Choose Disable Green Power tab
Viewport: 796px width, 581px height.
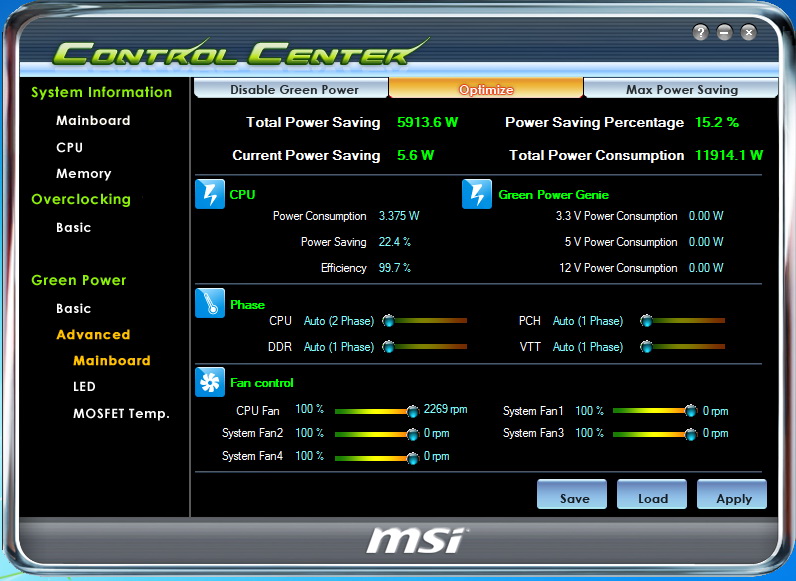294,89
